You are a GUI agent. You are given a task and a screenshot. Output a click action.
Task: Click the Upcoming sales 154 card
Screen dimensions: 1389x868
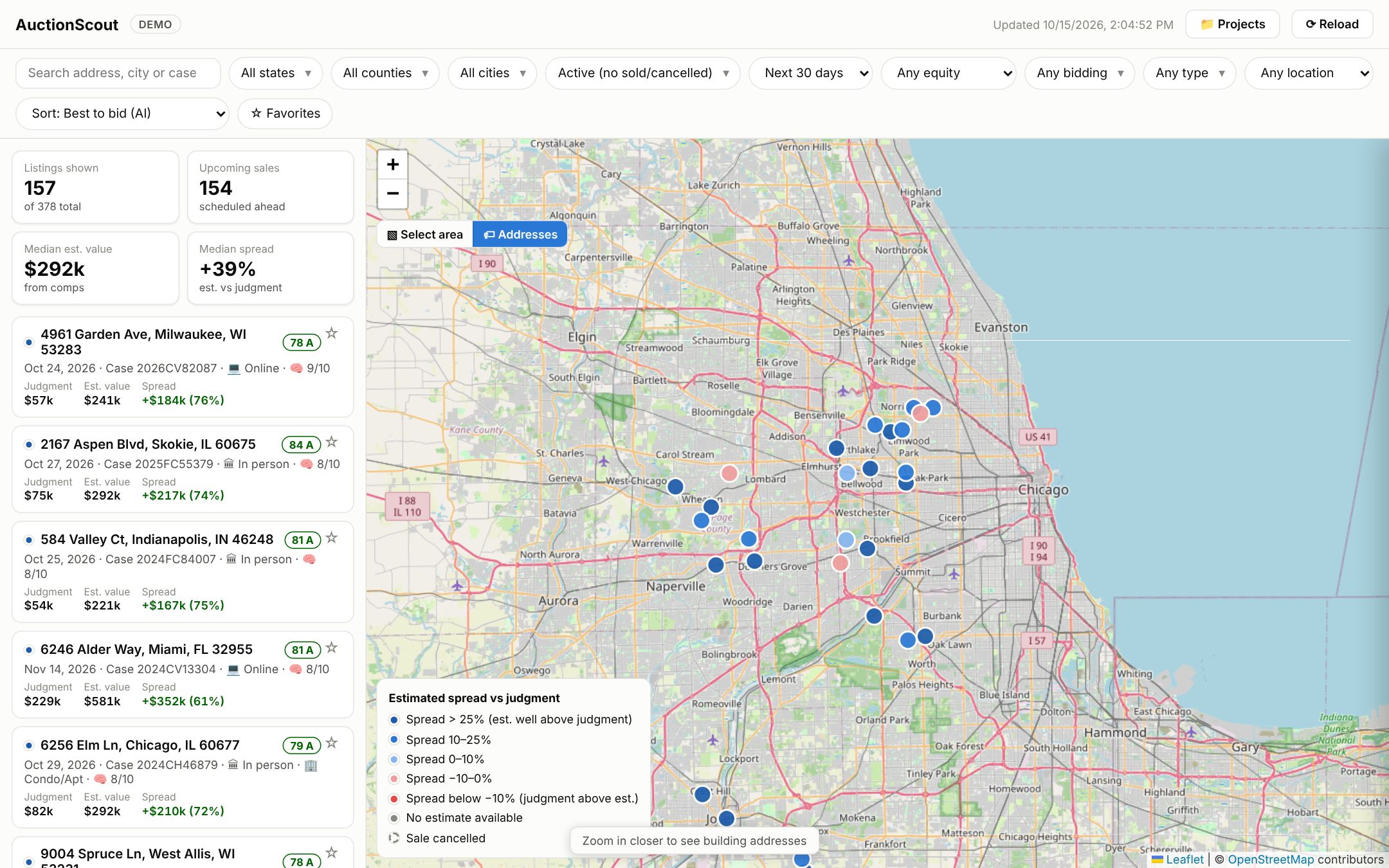tap(271, 187)
